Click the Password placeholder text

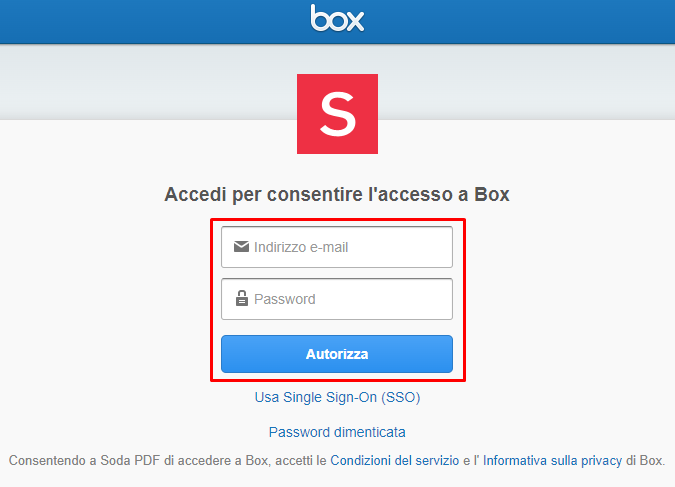(x=285, y=299)
